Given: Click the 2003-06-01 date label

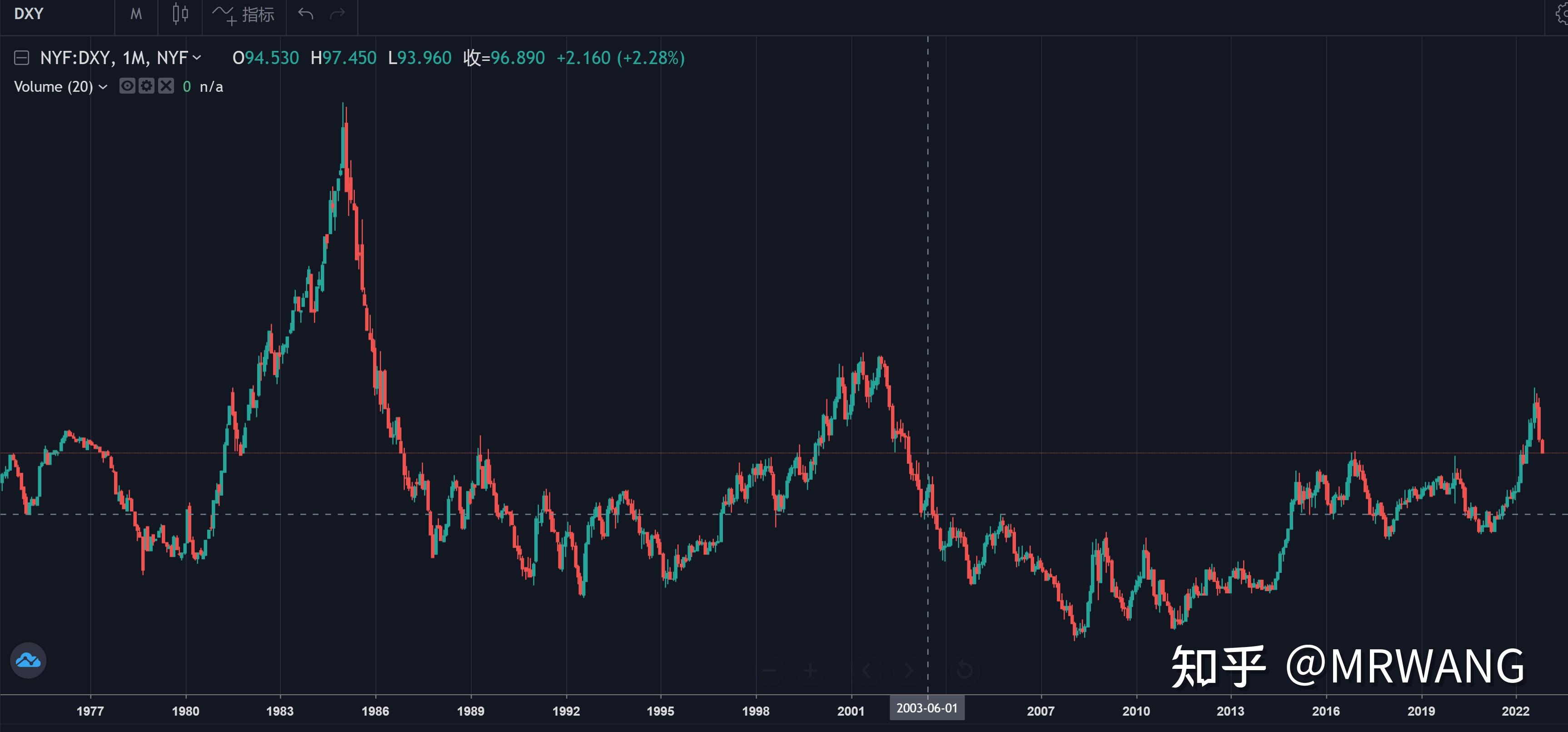Looking at the screenshot, I should point(927,708).
